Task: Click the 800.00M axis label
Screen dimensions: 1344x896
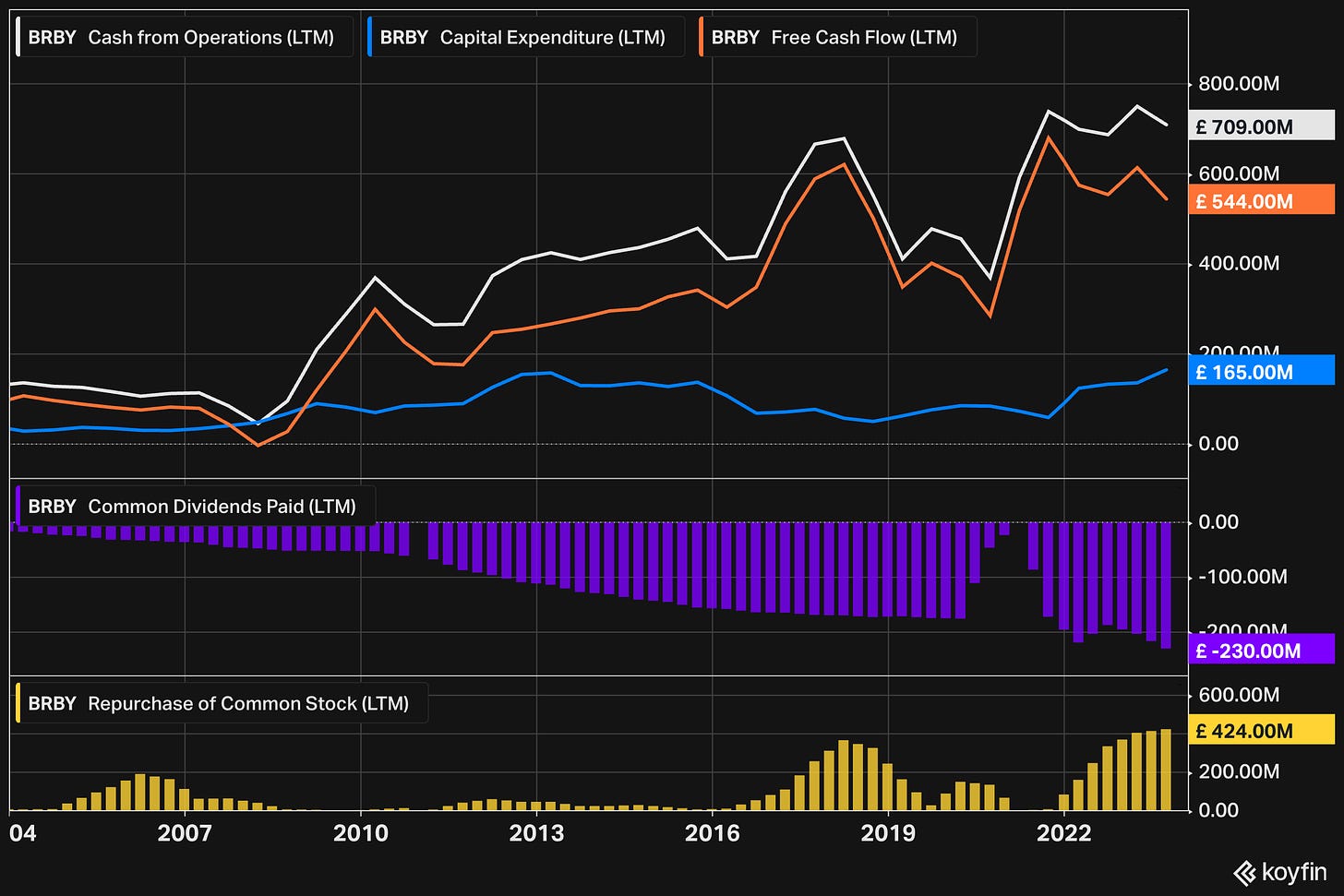Action: (1239, 84)
